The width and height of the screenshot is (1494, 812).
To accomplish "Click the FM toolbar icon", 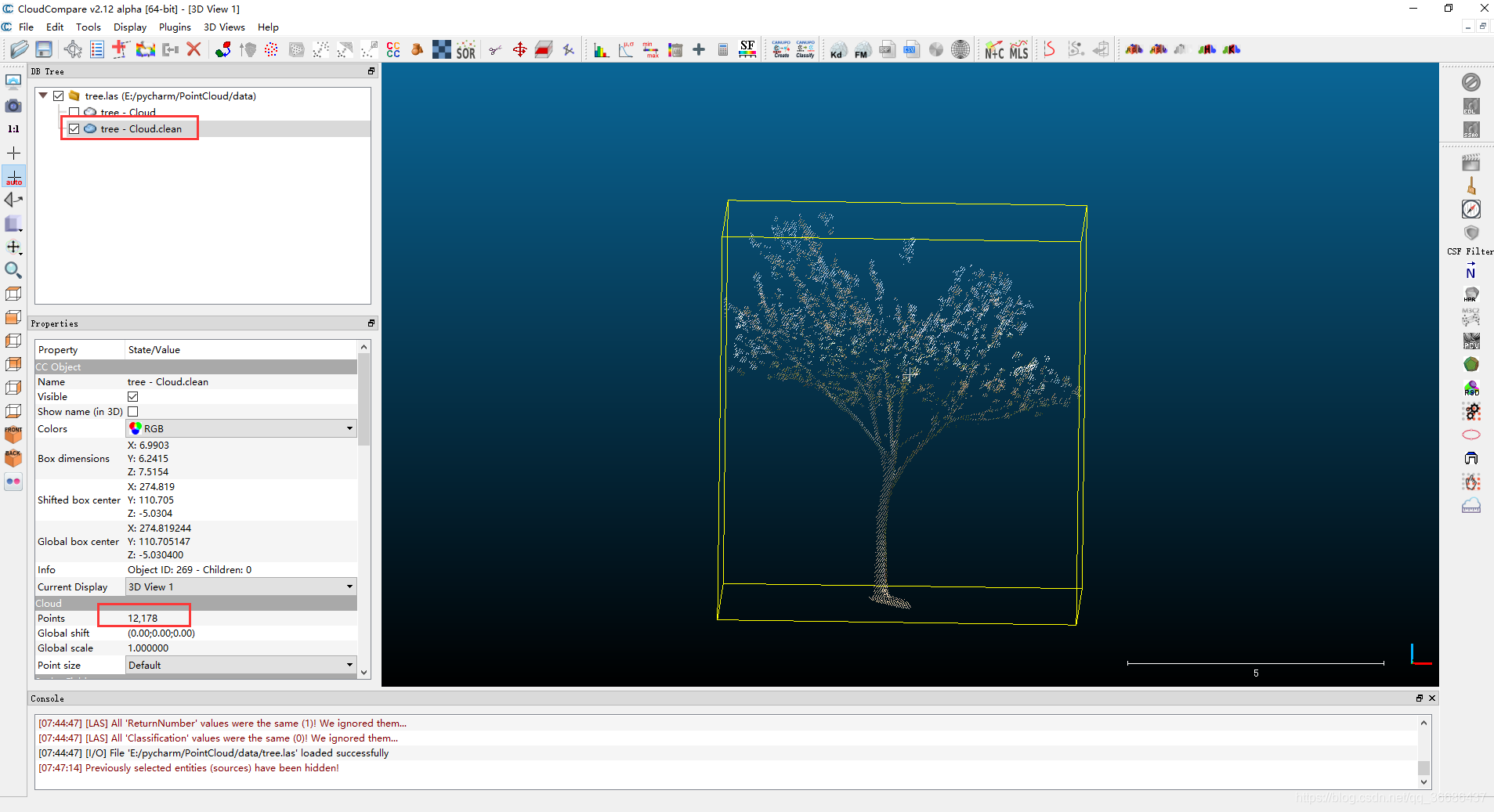I will coord(862,50).
